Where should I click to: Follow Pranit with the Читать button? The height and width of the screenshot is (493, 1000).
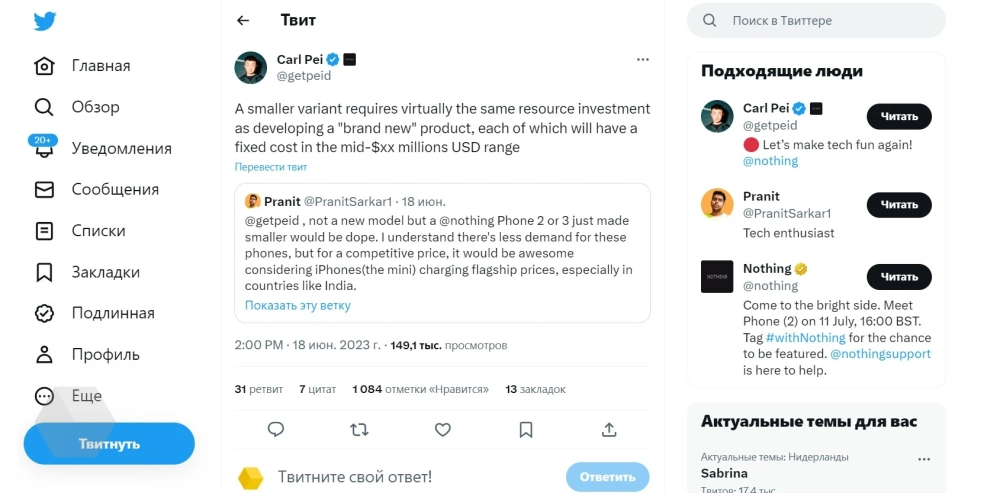tap(898, 205)
